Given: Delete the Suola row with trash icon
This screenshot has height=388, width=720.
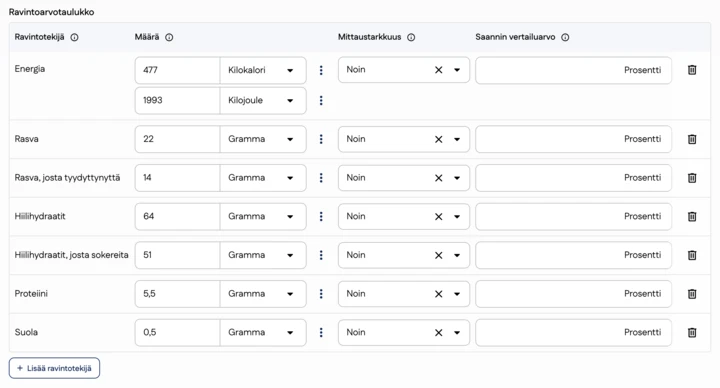Looking at the screenshot, I should tap(692, 332).
